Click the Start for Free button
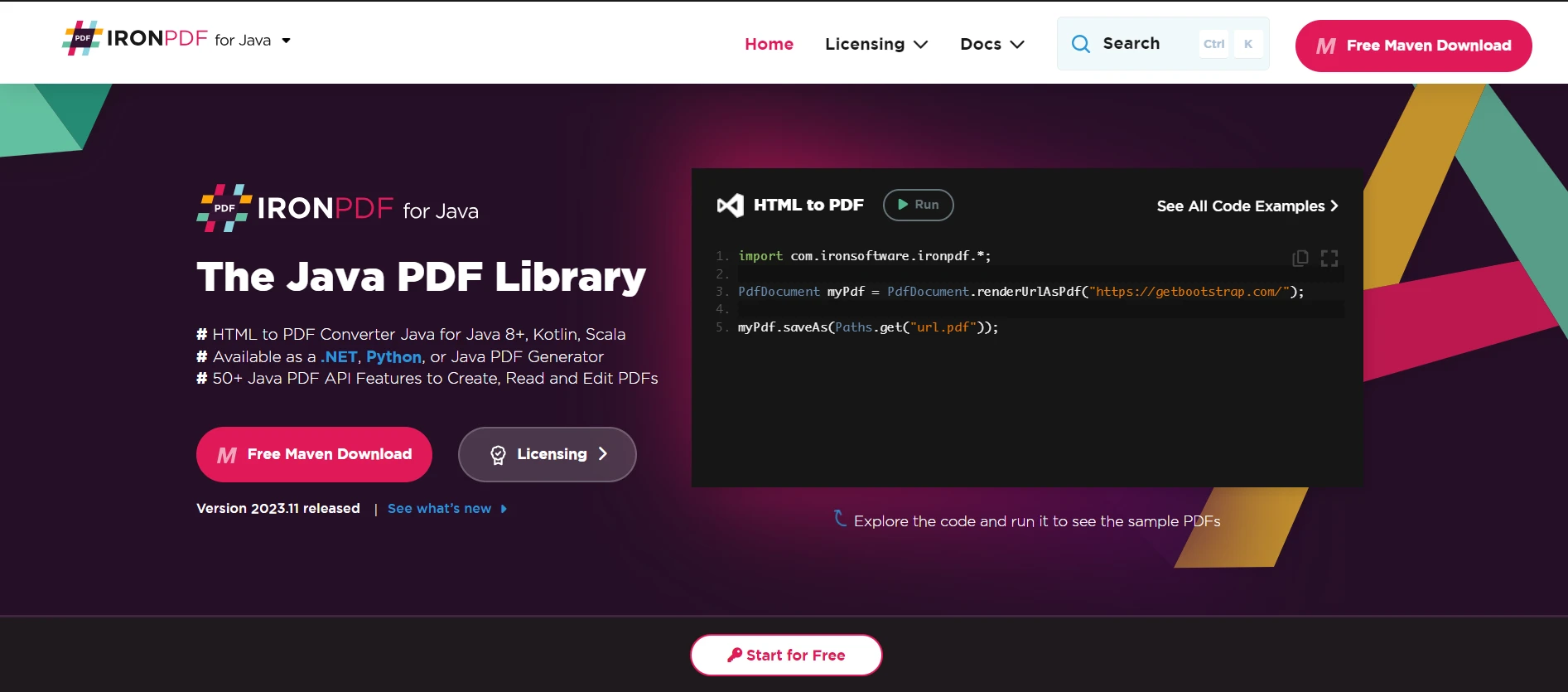Image resolution: width=1568 pixels, height=692 pixels. pos(786,655)
